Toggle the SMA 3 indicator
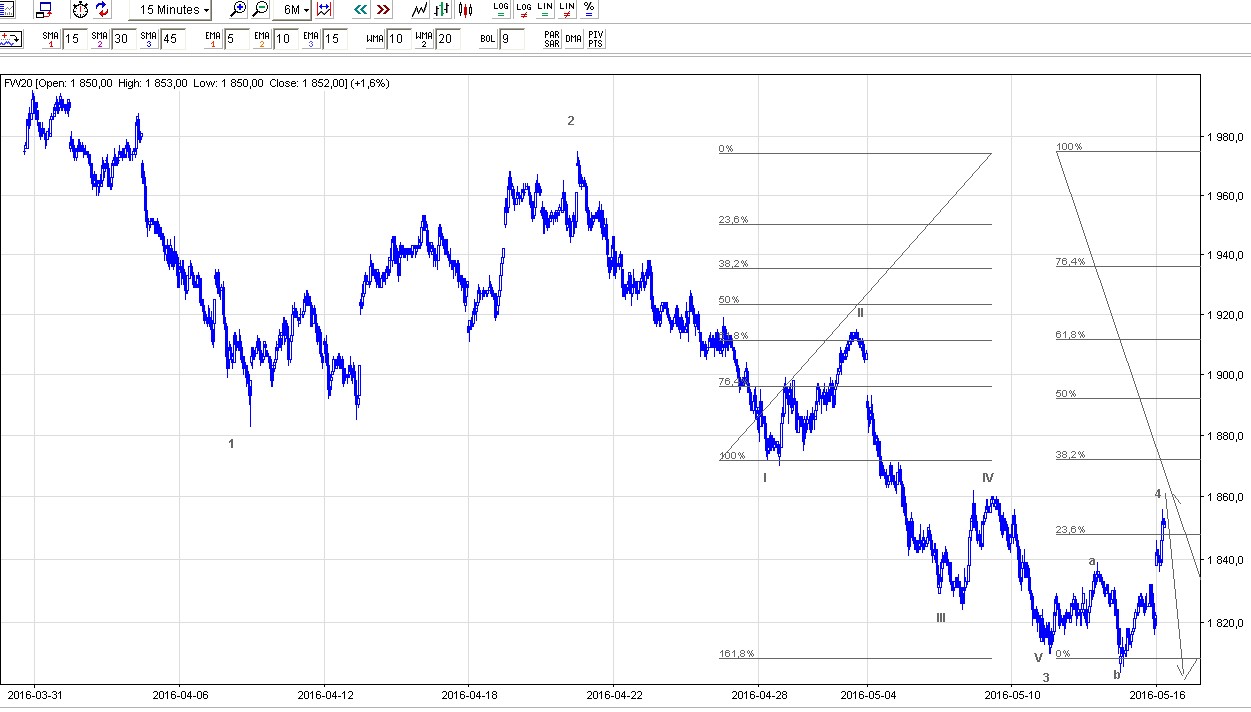Screen dimensions: 1251x712 [148, 40]
